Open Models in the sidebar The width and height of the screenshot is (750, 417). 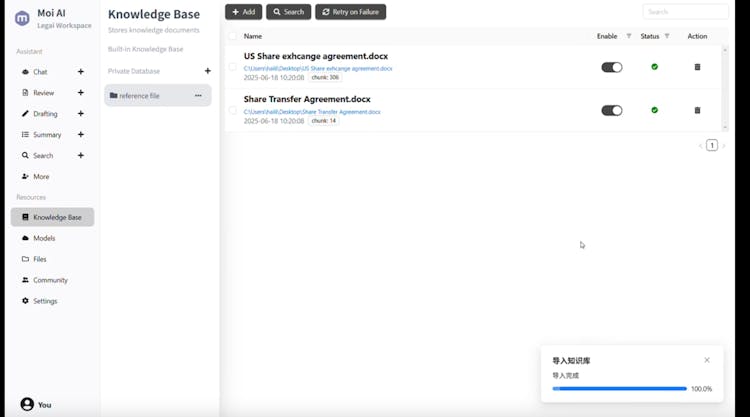[x=44, y=238]
